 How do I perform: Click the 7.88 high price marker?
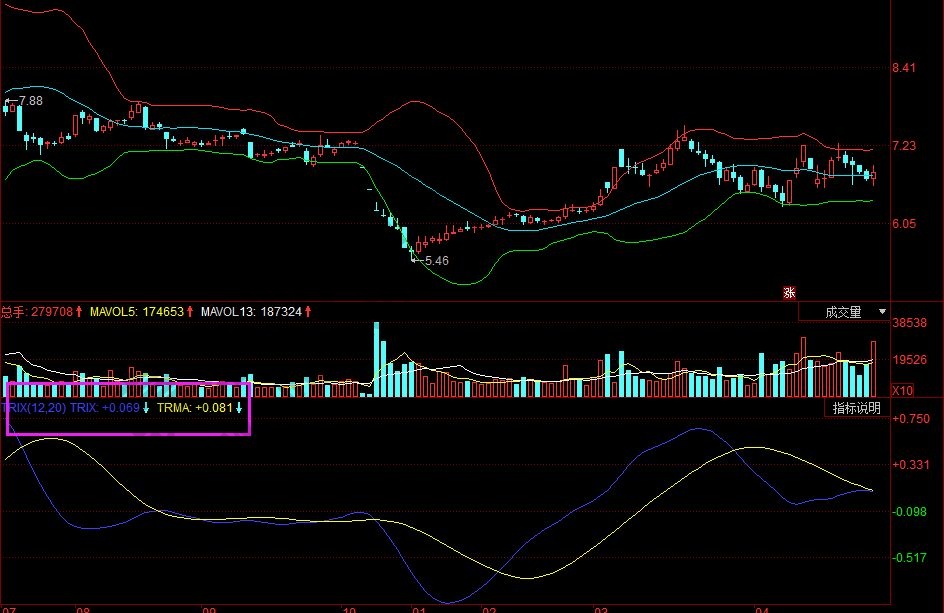tap(30, 101)
